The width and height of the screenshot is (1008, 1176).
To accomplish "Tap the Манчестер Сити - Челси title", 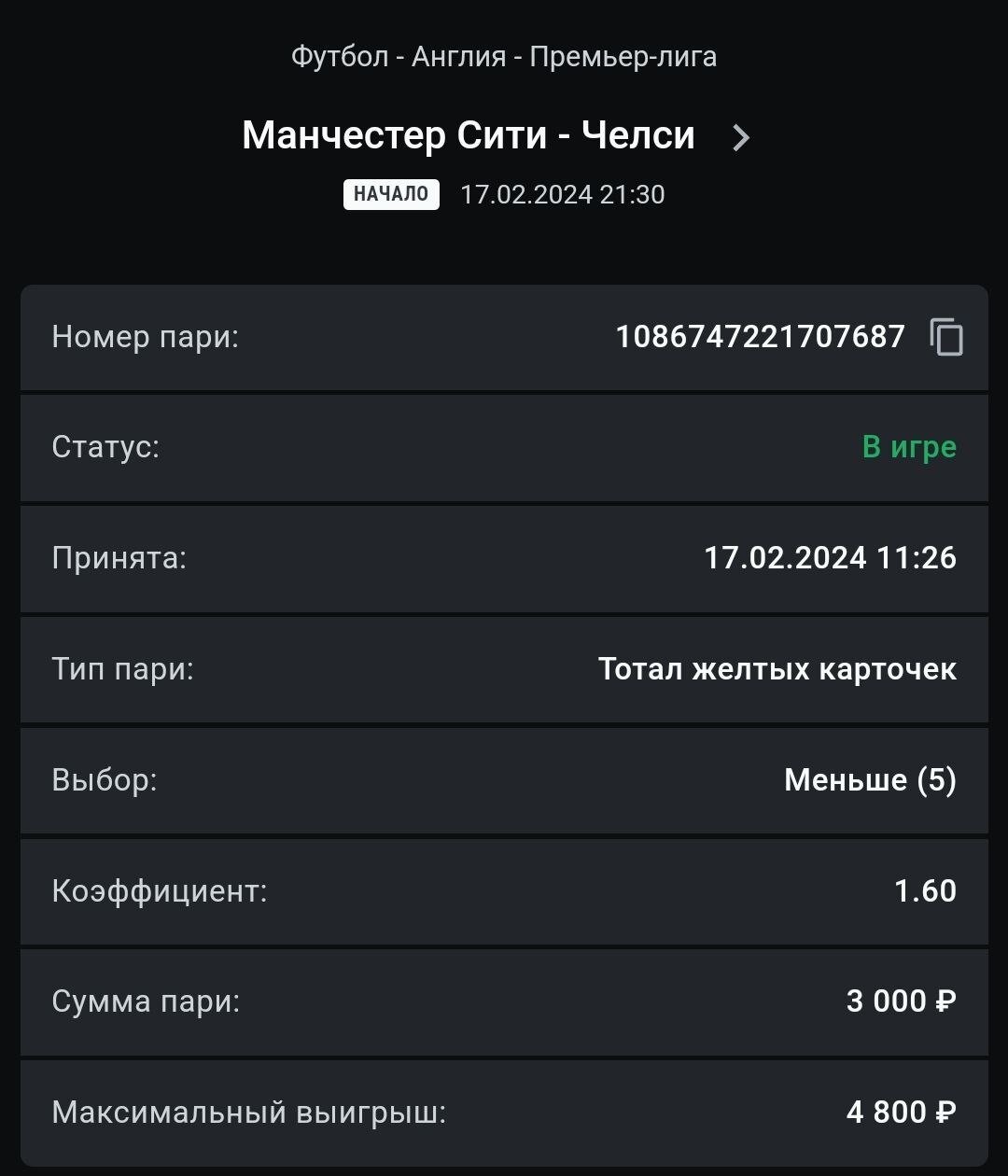I will (469, 136).
